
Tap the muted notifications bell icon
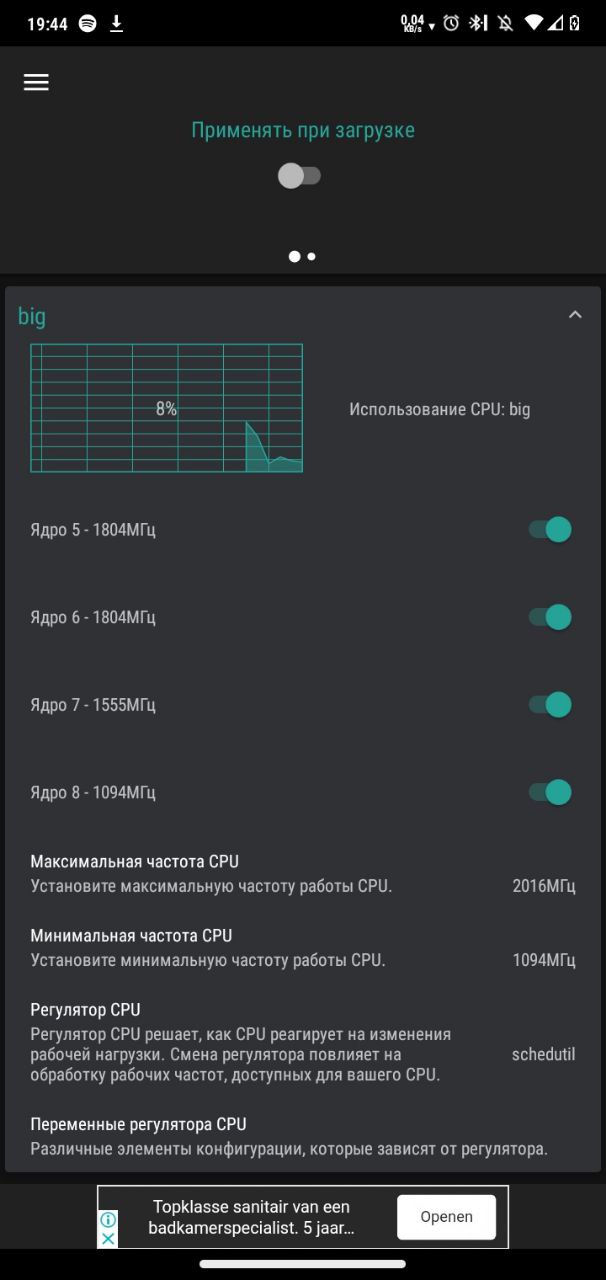click(x=507, y=23)
